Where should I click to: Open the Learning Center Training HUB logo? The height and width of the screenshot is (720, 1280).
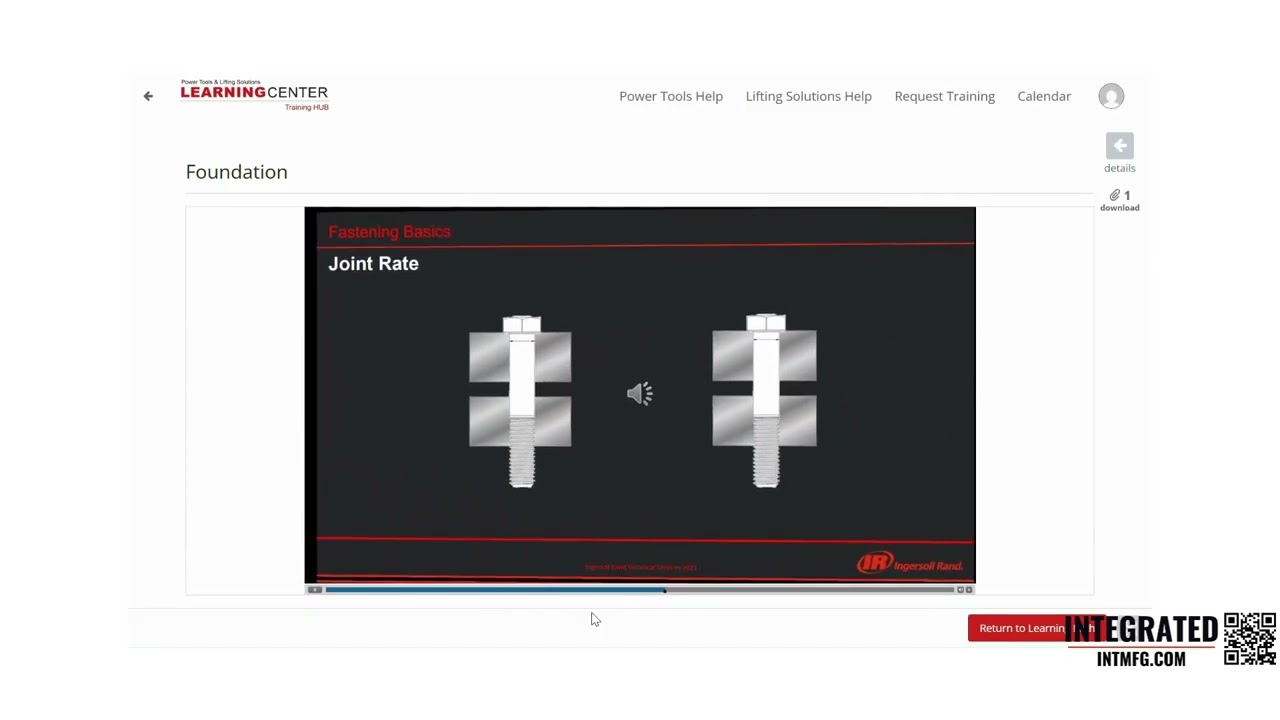tap(254, 95)
